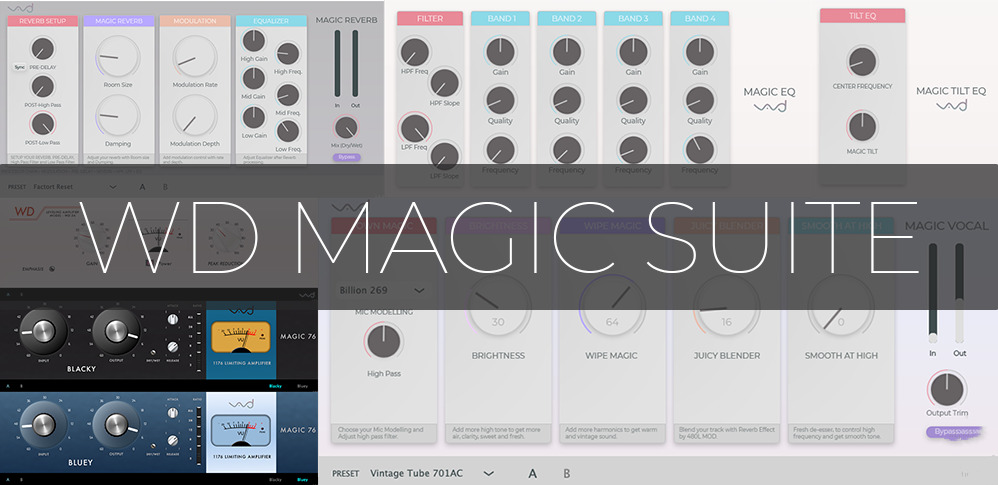Click the Band 4 Frequency knob
The height and width of the screenshot is (485, 998).
pos(699,150)
